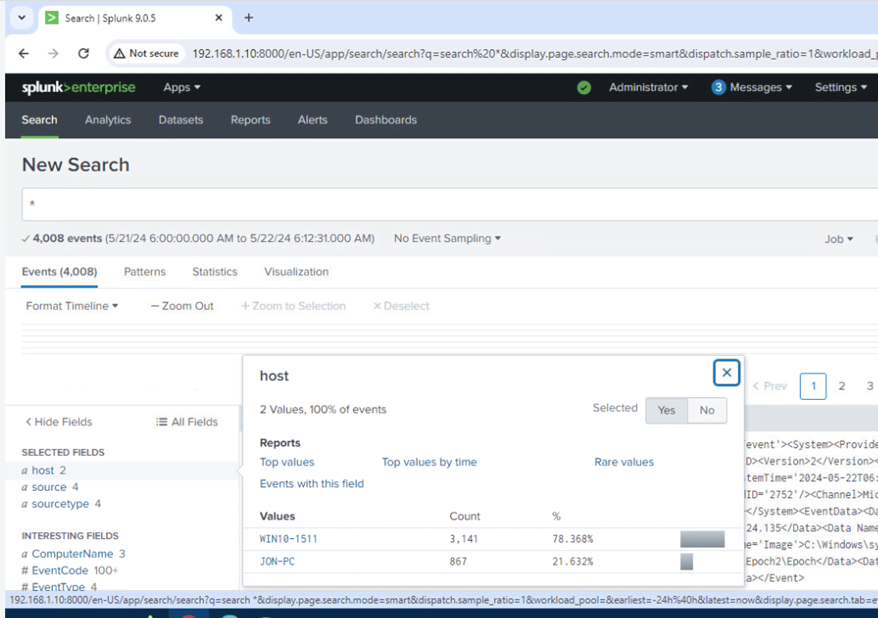This screenshot has height=618, width=878.
Task: Open the source field in Selected Fields
Action: click(x=50, y=487)
